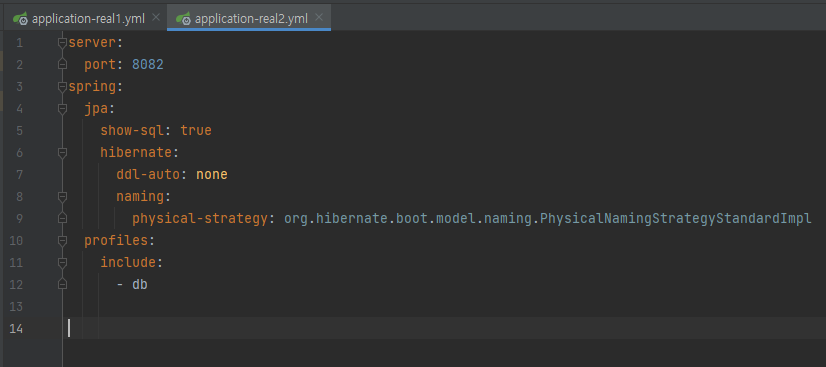Collapse the spring block fold marker
826x367 pixels.
click(x=63, y=86)
